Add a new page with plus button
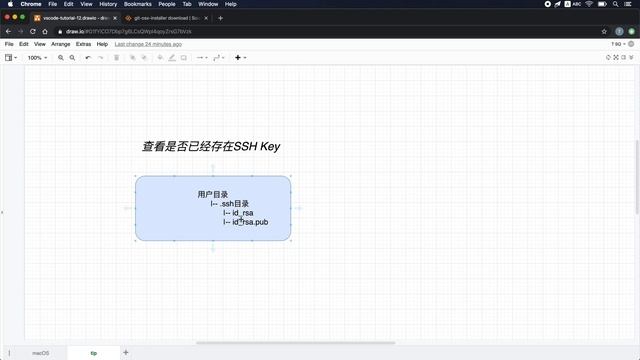The height and width of the screenshot is (360, 640). [x=126, y=352]
